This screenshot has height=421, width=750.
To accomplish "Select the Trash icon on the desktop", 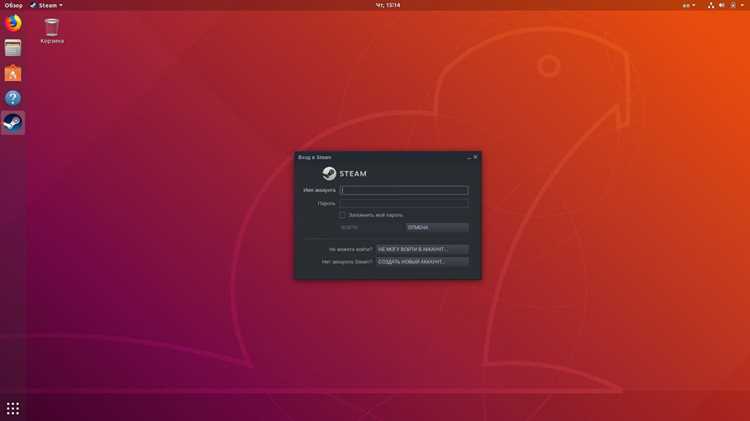I will pyautogui.click(x=52, y=31).
